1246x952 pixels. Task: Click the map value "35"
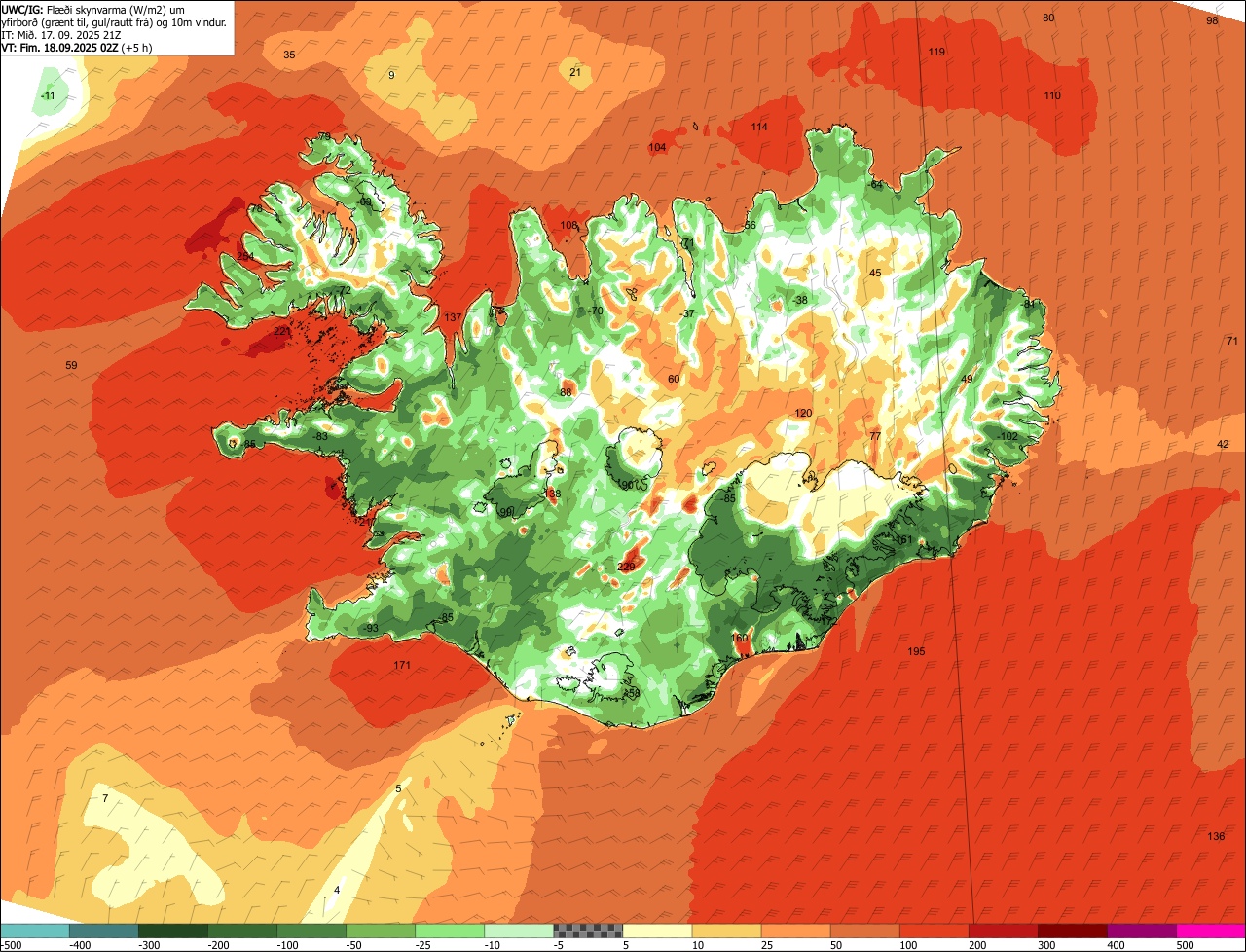pos(289,55)
